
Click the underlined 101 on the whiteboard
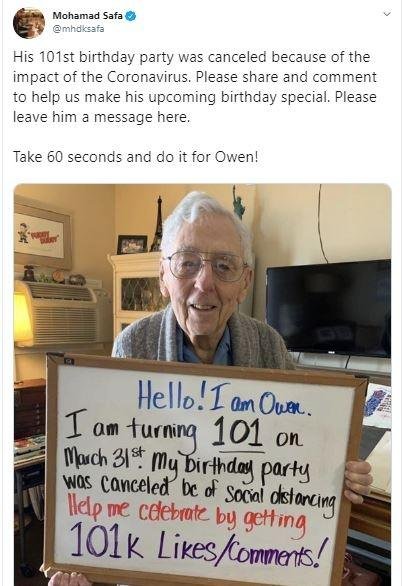(x=237, y=433)
